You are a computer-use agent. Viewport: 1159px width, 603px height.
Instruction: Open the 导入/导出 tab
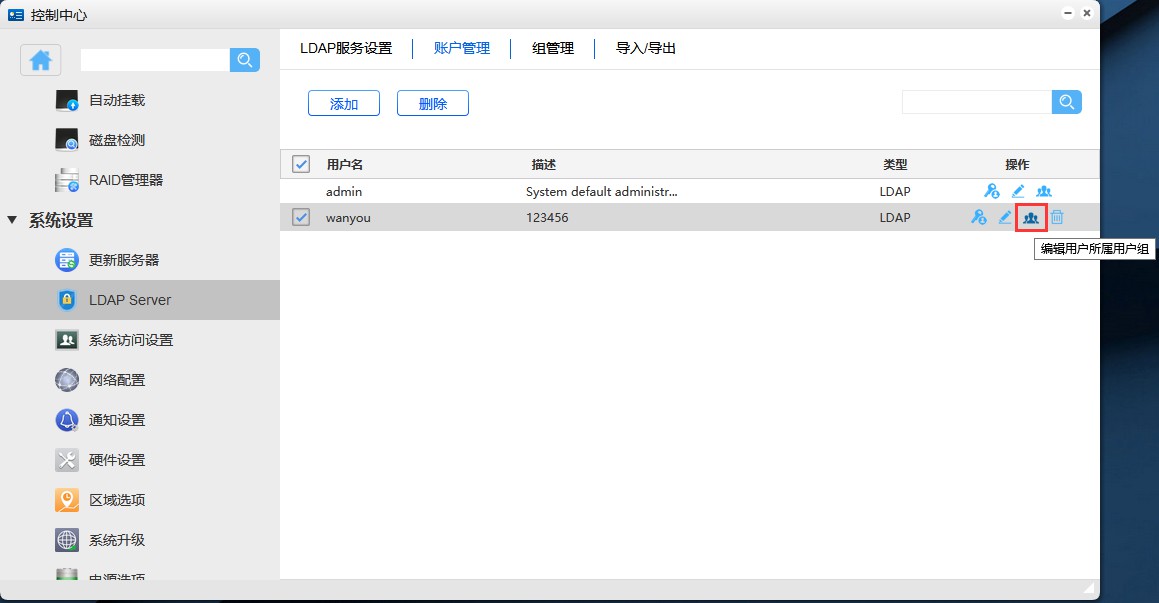[646, 48]
